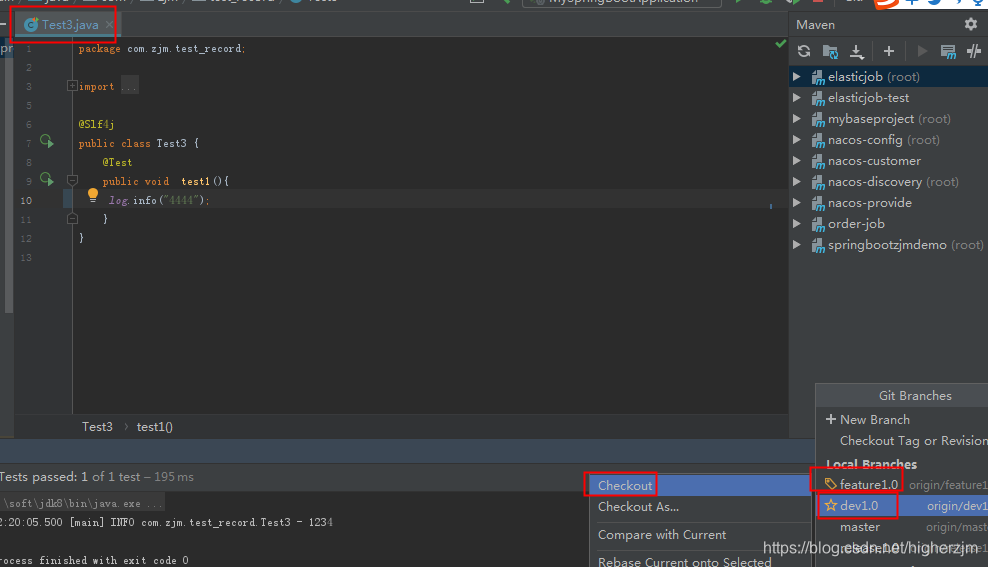Select springbootzjmdemo project in Maven
The width and height of the screenshot is (988, 567).
tap(888, 244)
